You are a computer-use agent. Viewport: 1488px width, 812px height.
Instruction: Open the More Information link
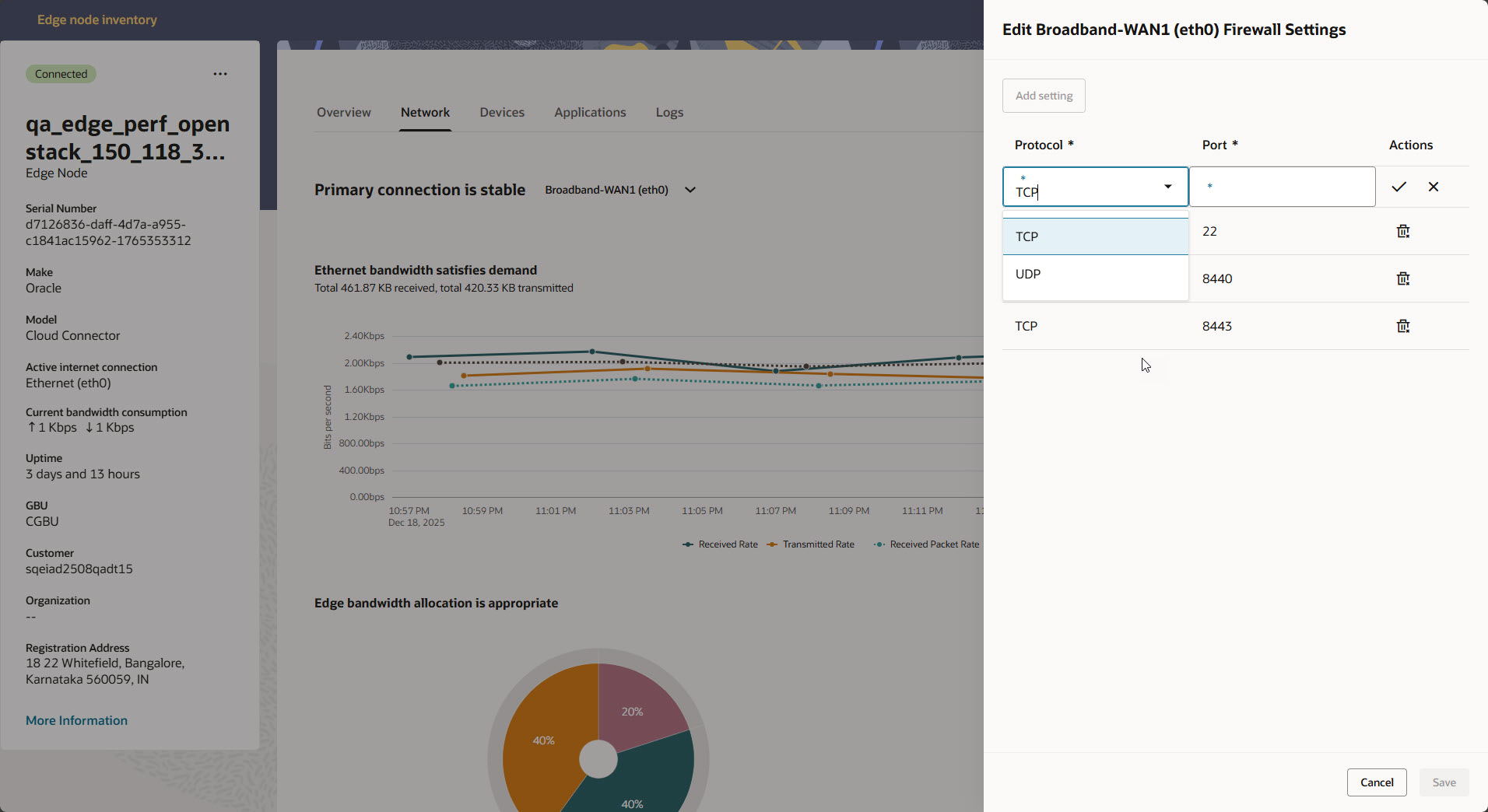tap(76, 720)
